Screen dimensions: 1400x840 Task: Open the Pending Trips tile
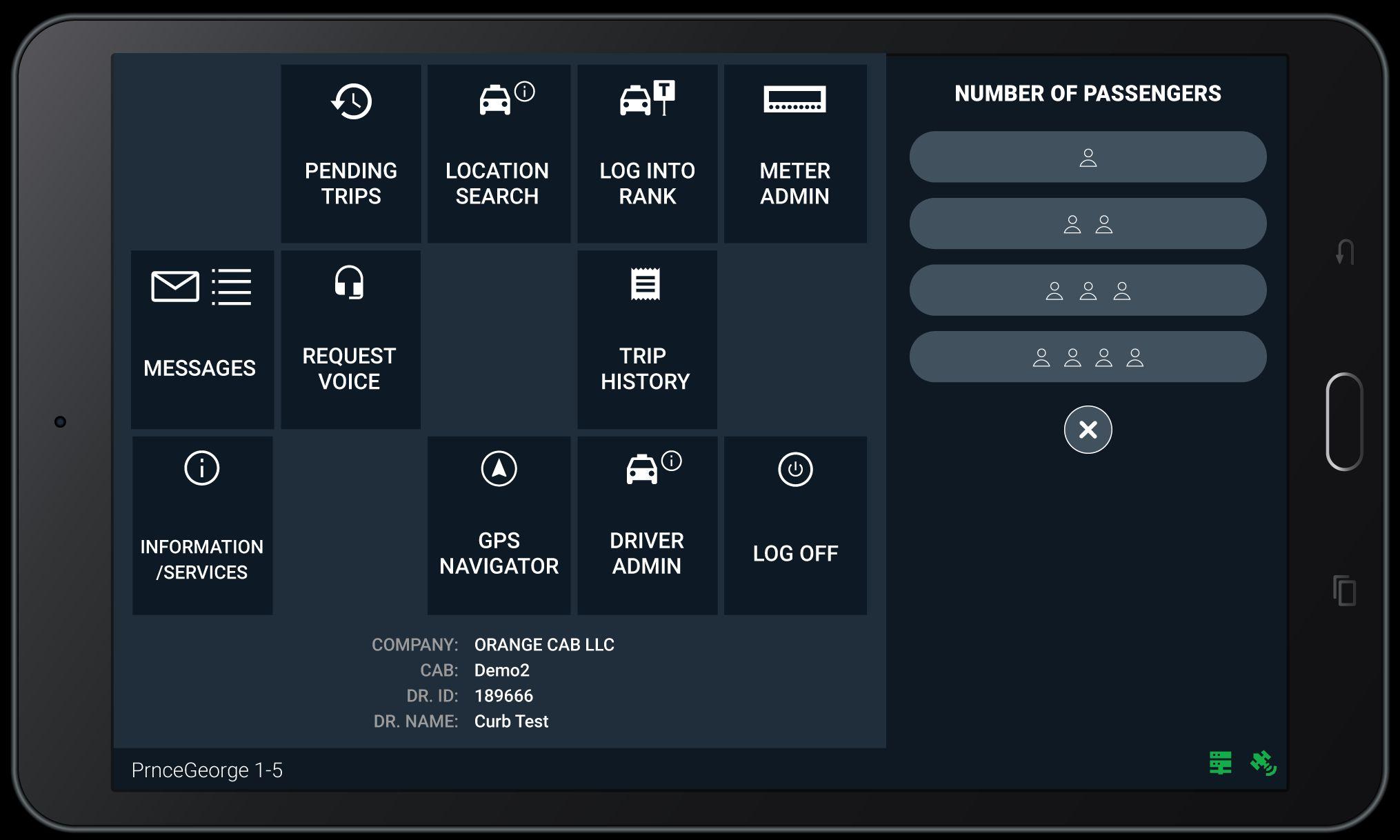pyautogui.click(x=350, y=153)
